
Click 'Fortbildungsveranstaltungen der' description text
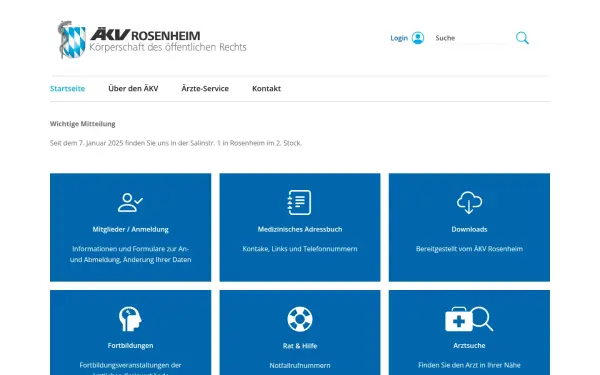[x=130, y=365]
